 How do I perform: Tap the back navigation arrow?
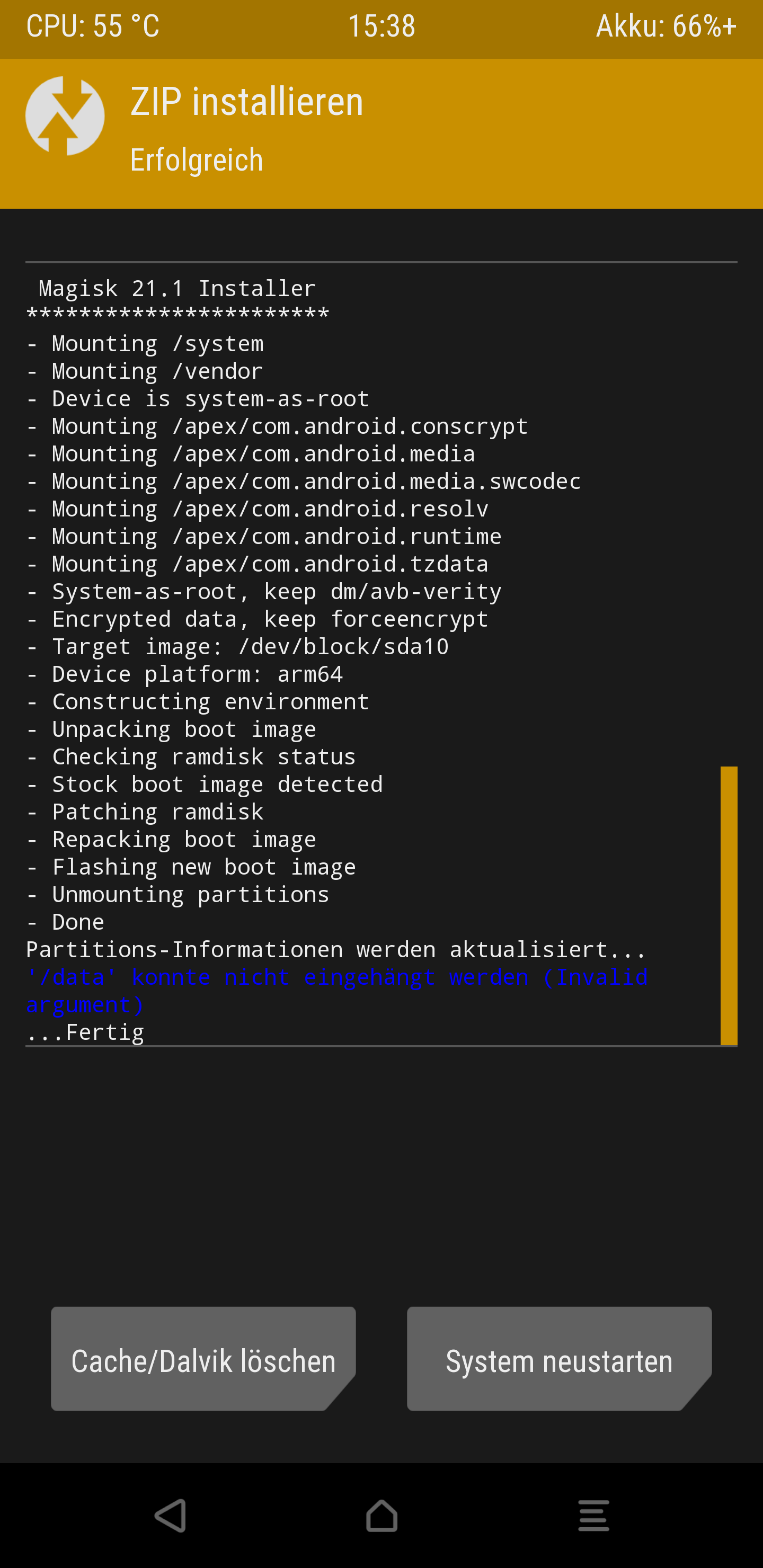pyautogui.click(x=170, y=1515)
